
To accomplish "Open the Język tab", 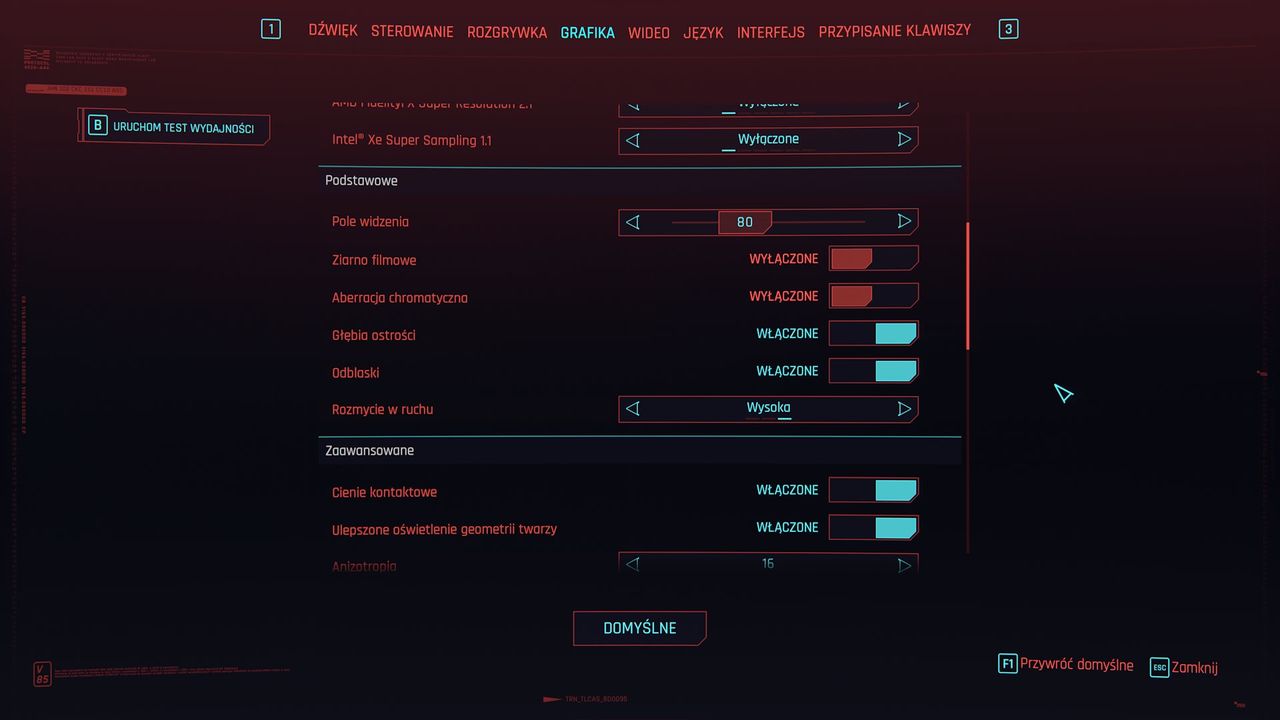I will pos(703,32).
